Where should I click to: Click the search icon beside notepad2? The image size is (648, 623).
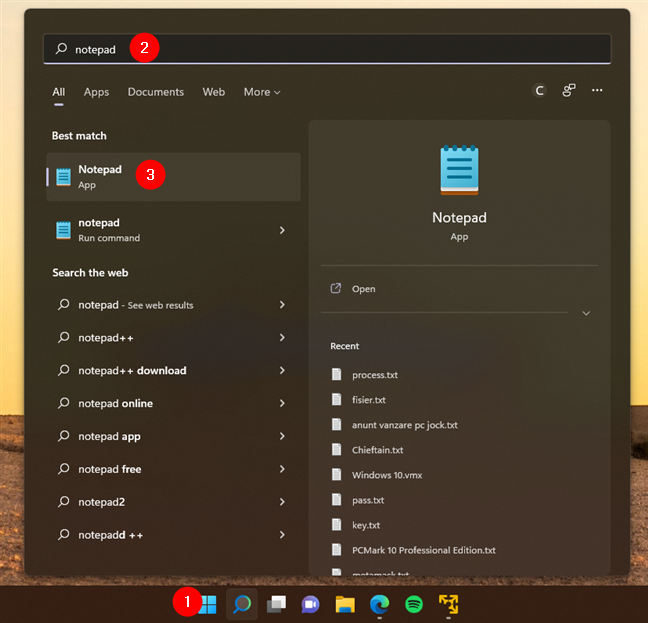point(64,502)
